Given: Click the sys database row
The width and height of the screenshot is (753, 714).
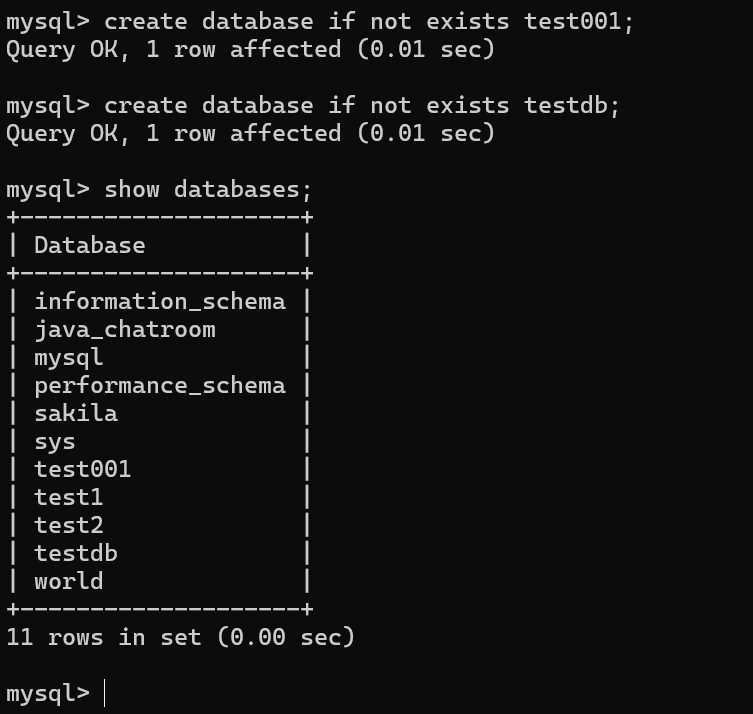Looking at the screenshot, I should pos(54,441).
